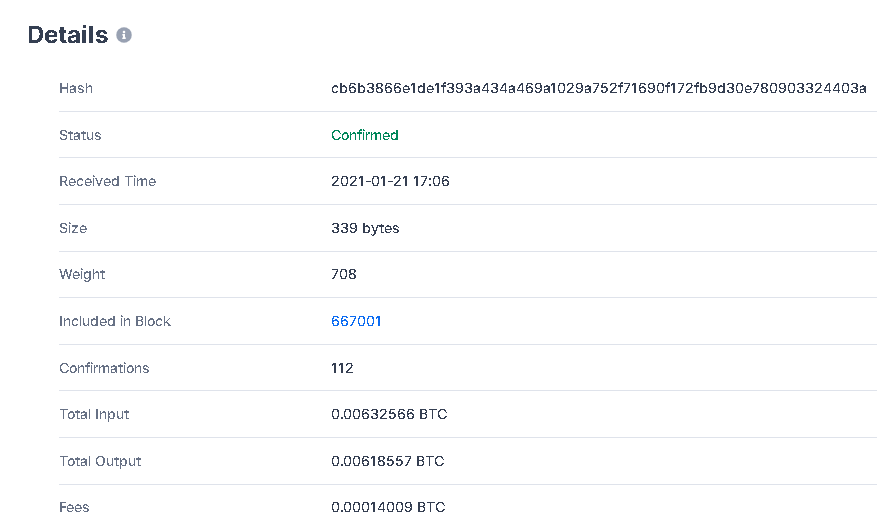Click the Received Time label
This screenshot has width=892, height=517.
coord(108,181)
